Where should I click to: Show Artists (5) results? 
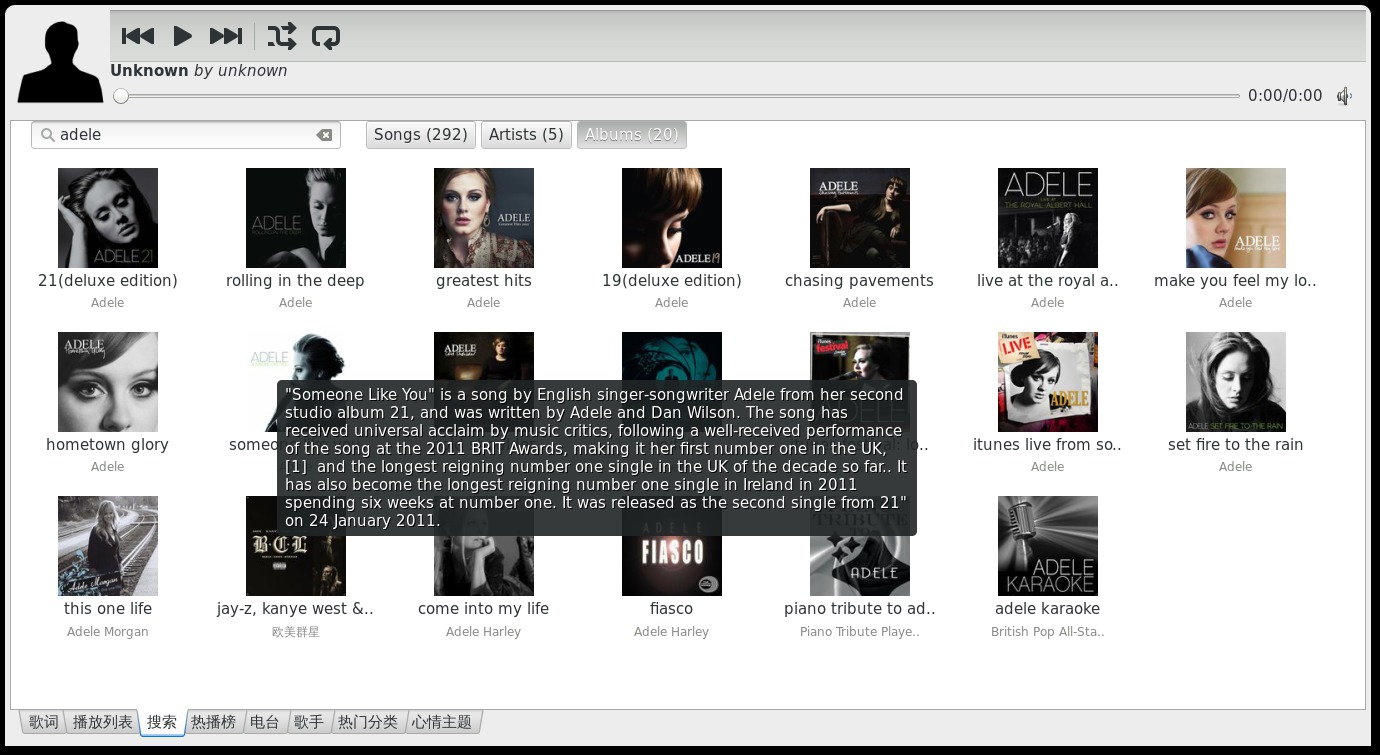click(526, 135)
